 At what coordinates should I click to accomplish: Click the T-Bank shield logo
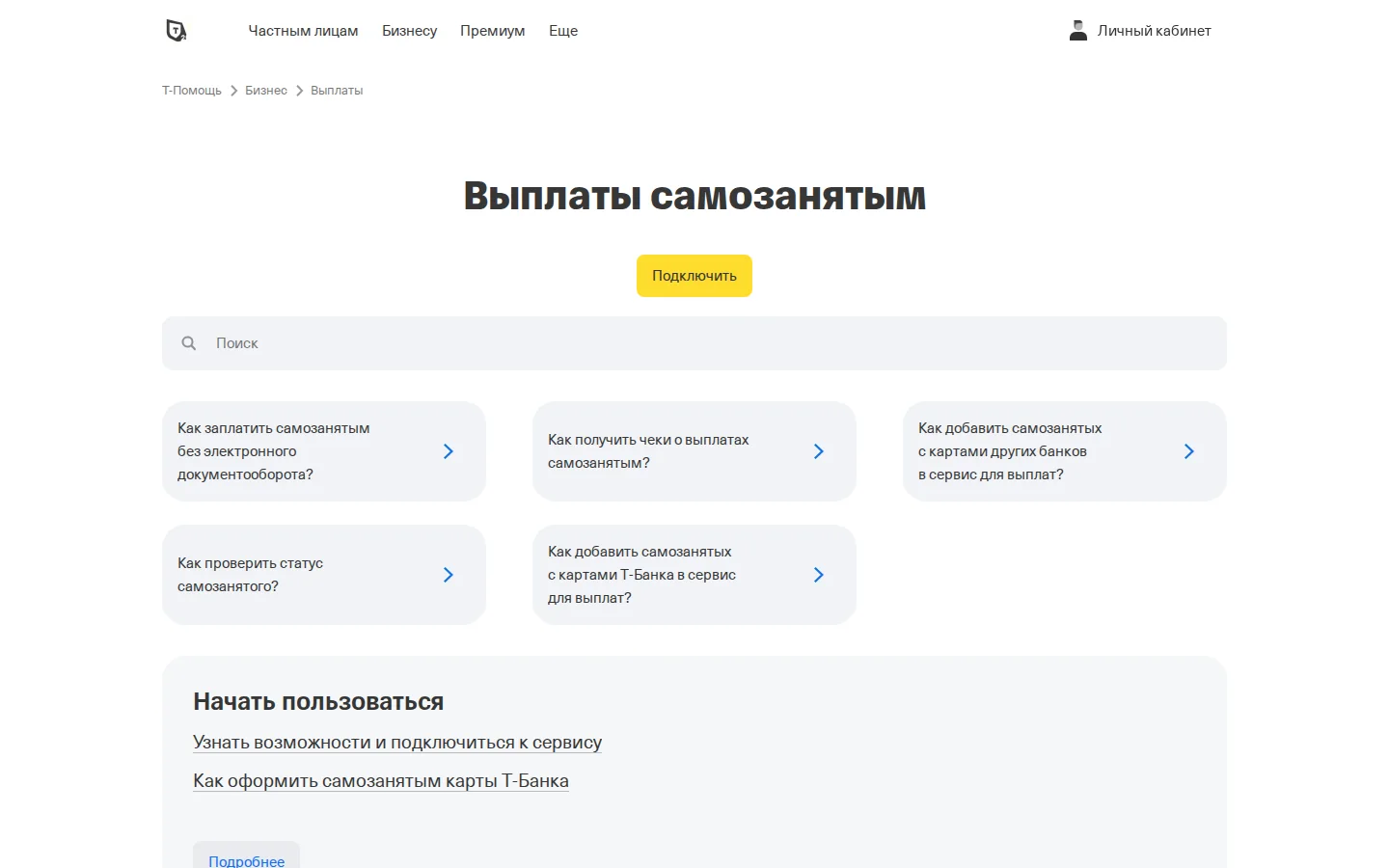(x=176, y=31)
